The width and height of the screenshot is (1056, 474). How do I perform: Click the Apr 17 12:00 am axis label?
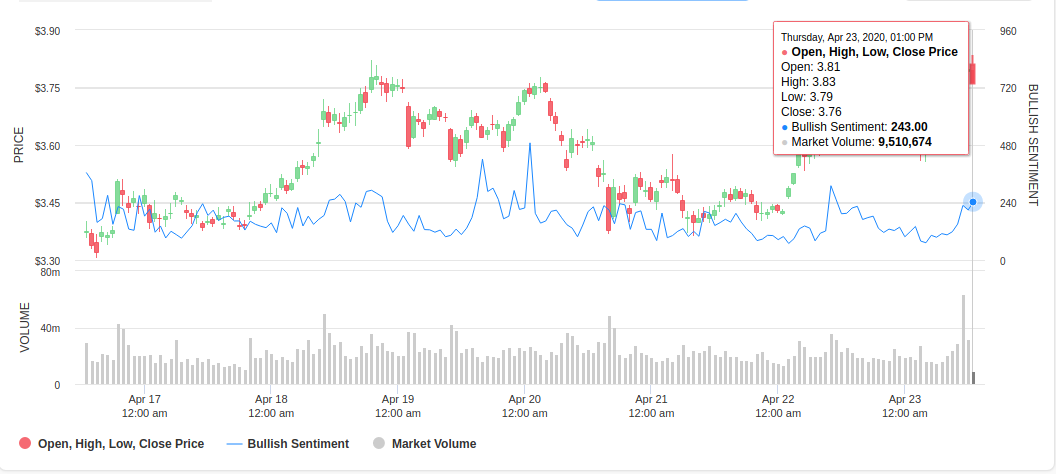[145, 405]
